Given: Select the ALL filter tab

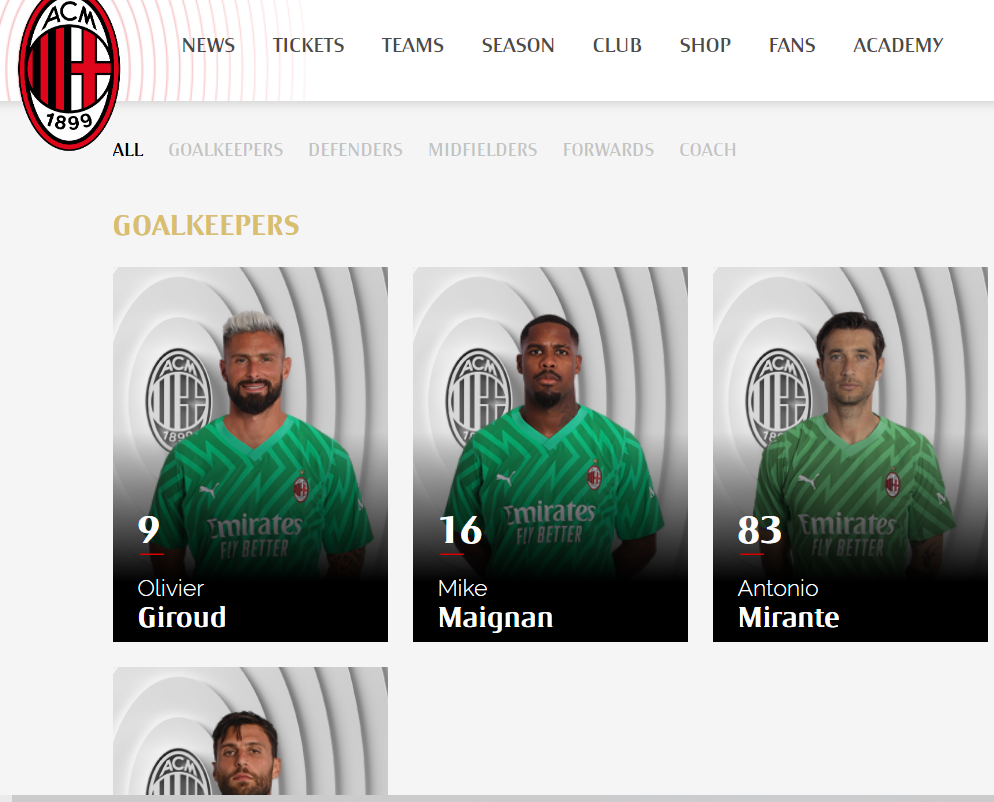Looking at the screenshot, I should pyautogui.click(x=127, y=150).
